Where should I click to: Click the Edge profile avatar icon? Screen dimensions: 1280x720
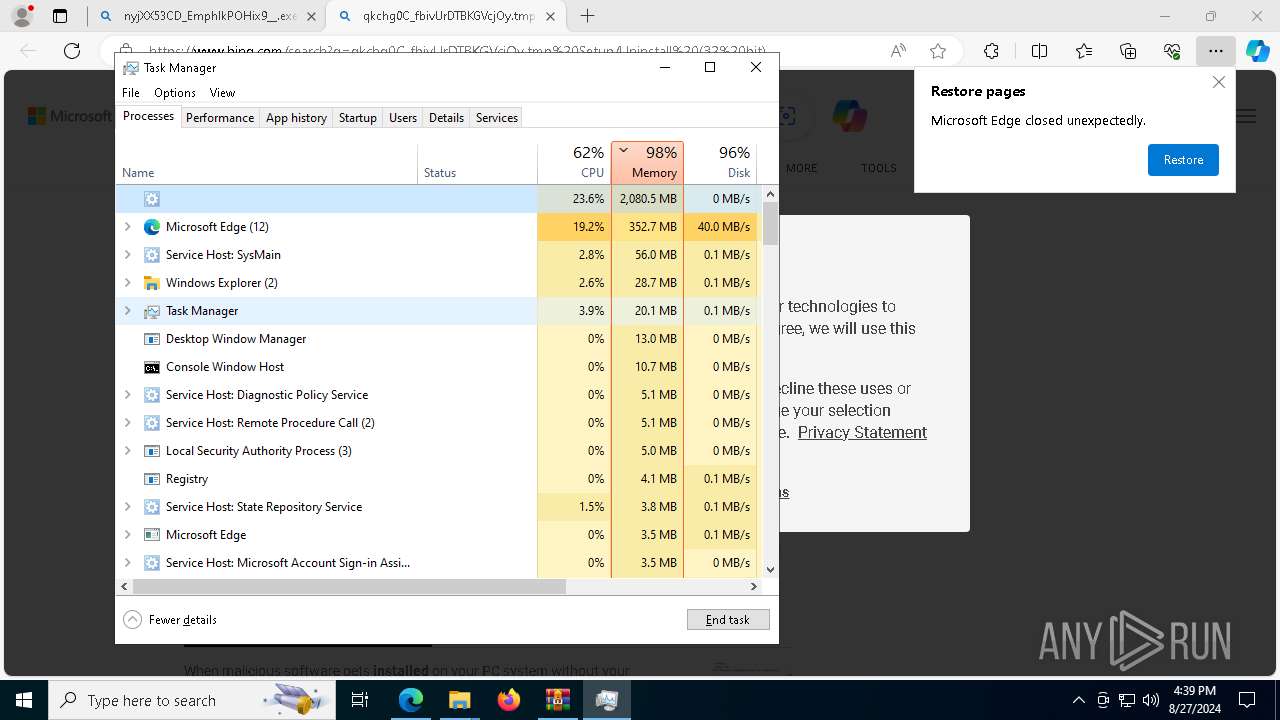[22, 16]
